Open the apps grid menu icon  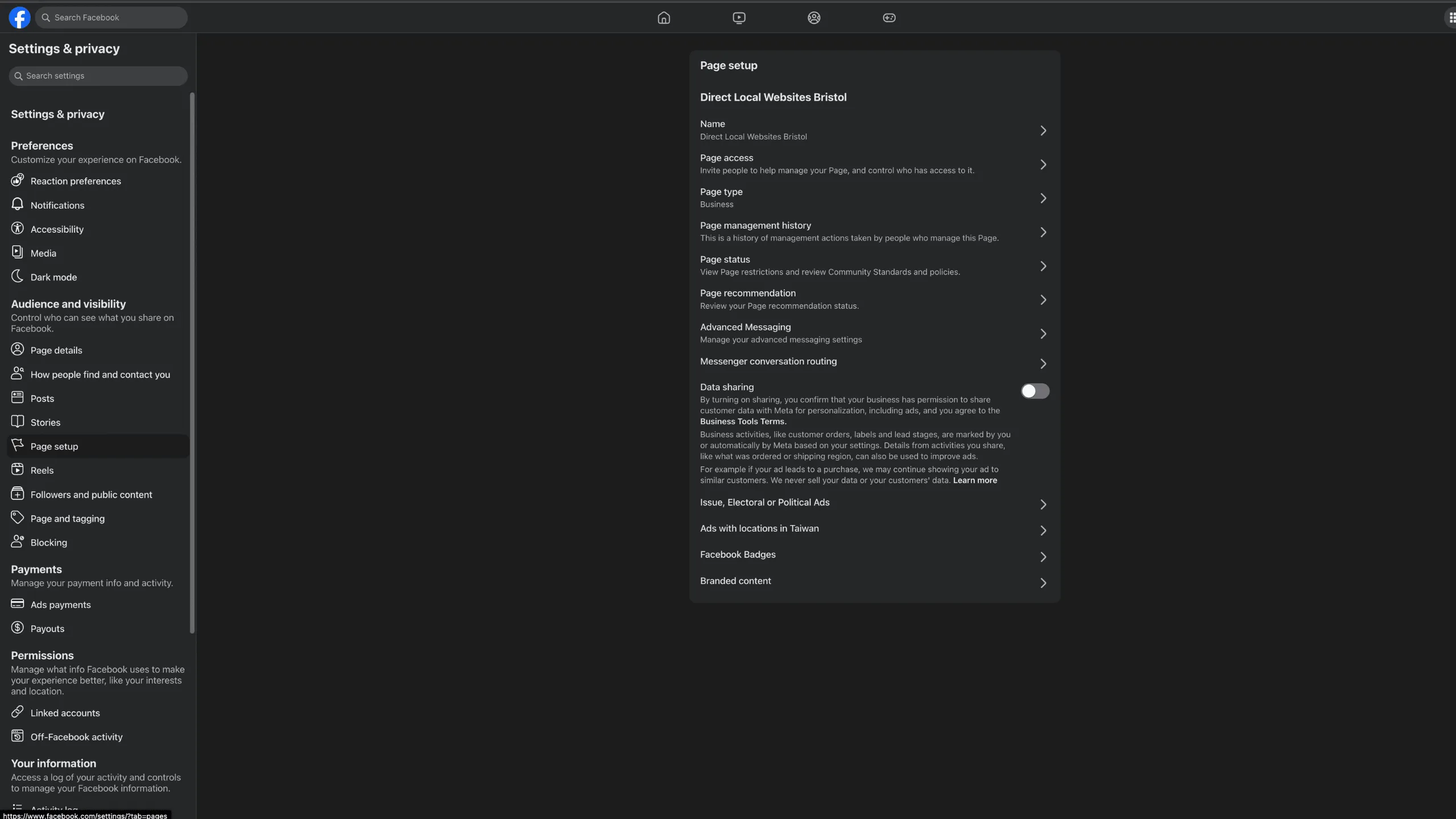[x=1451, y=18]
